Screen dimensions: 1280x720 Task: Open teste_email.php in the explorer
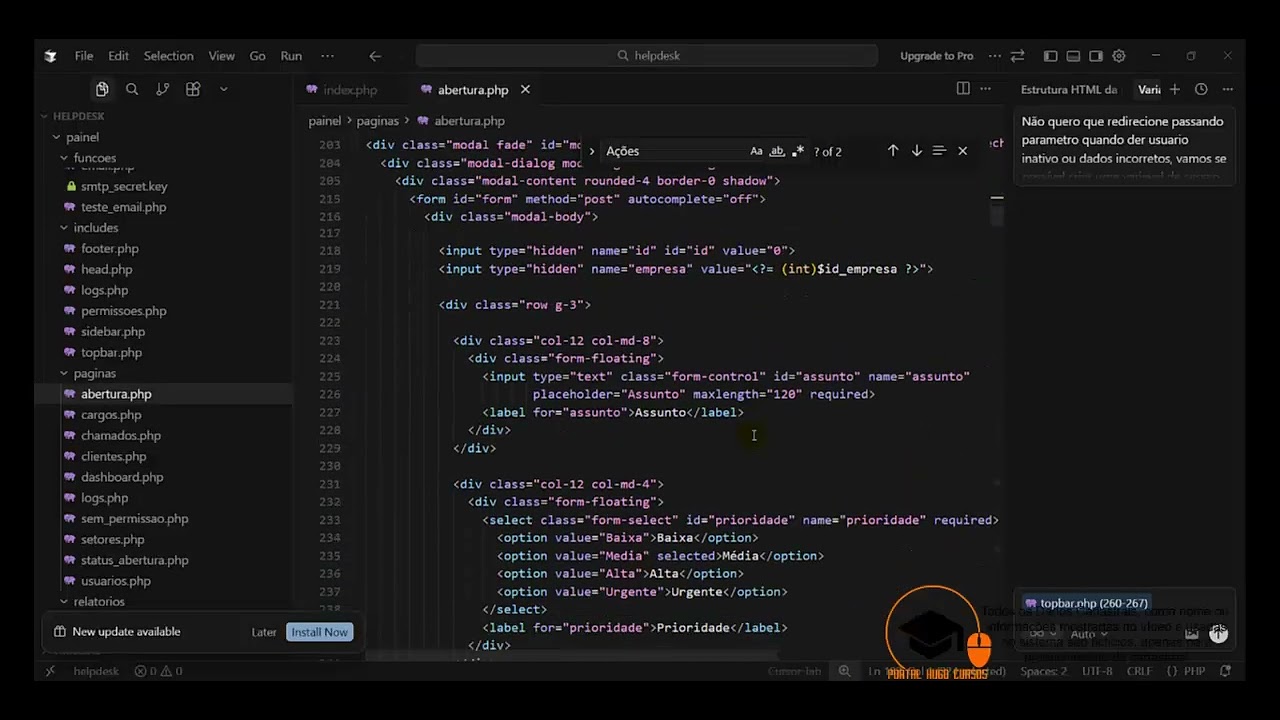(x=123, y=207)
